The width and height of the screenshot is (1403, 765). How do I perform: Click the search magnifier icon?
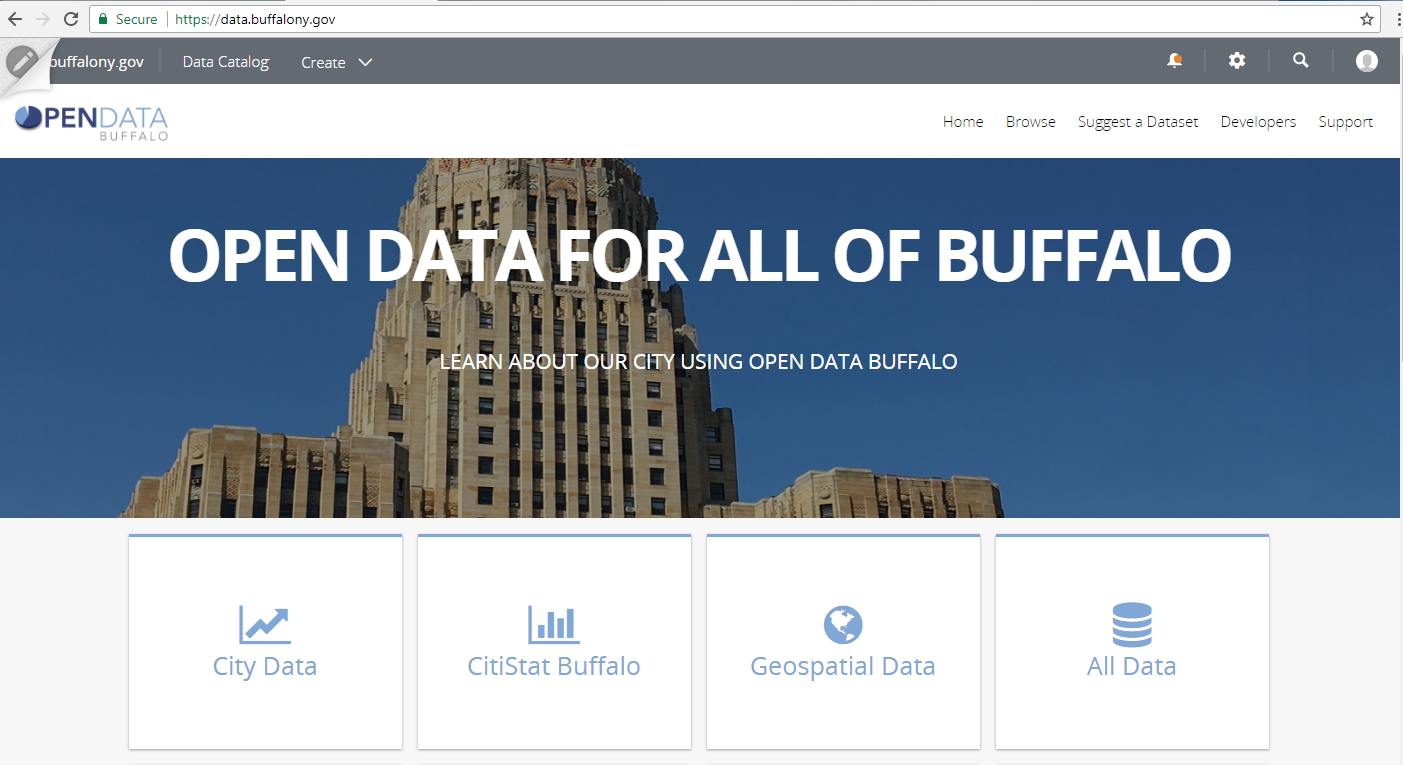point(1300,61)
